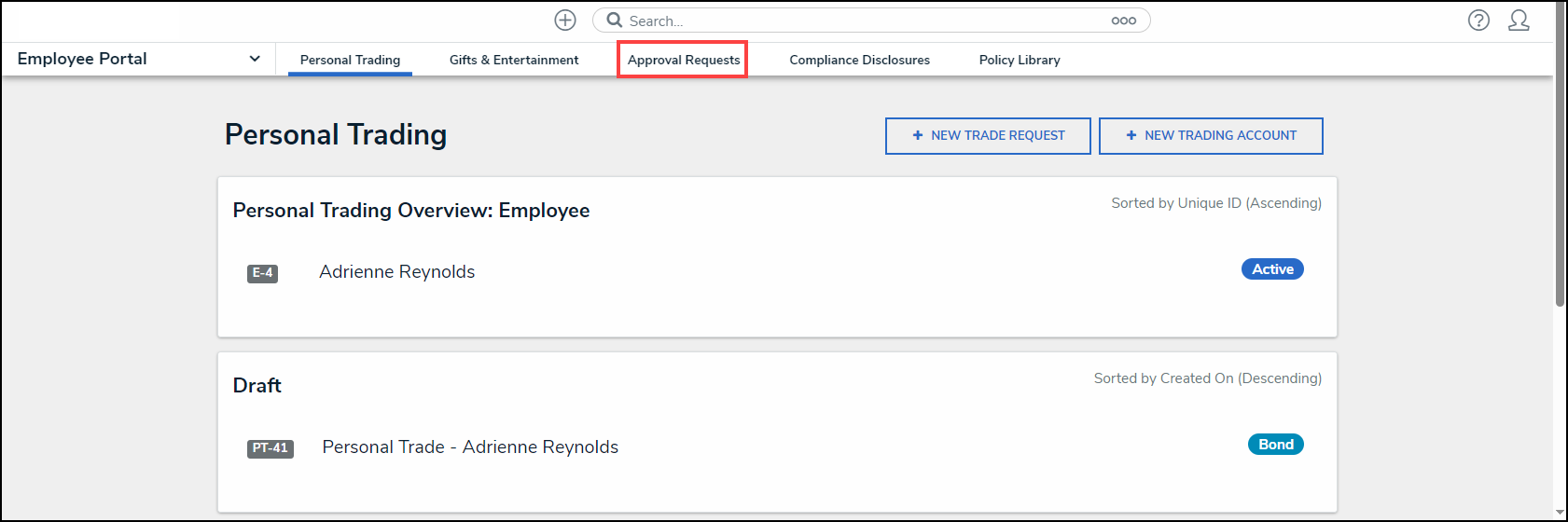Expand the Employee Portal dropdown
The width and height of the screenshot is (1568, 522).
tap(254, 59)
